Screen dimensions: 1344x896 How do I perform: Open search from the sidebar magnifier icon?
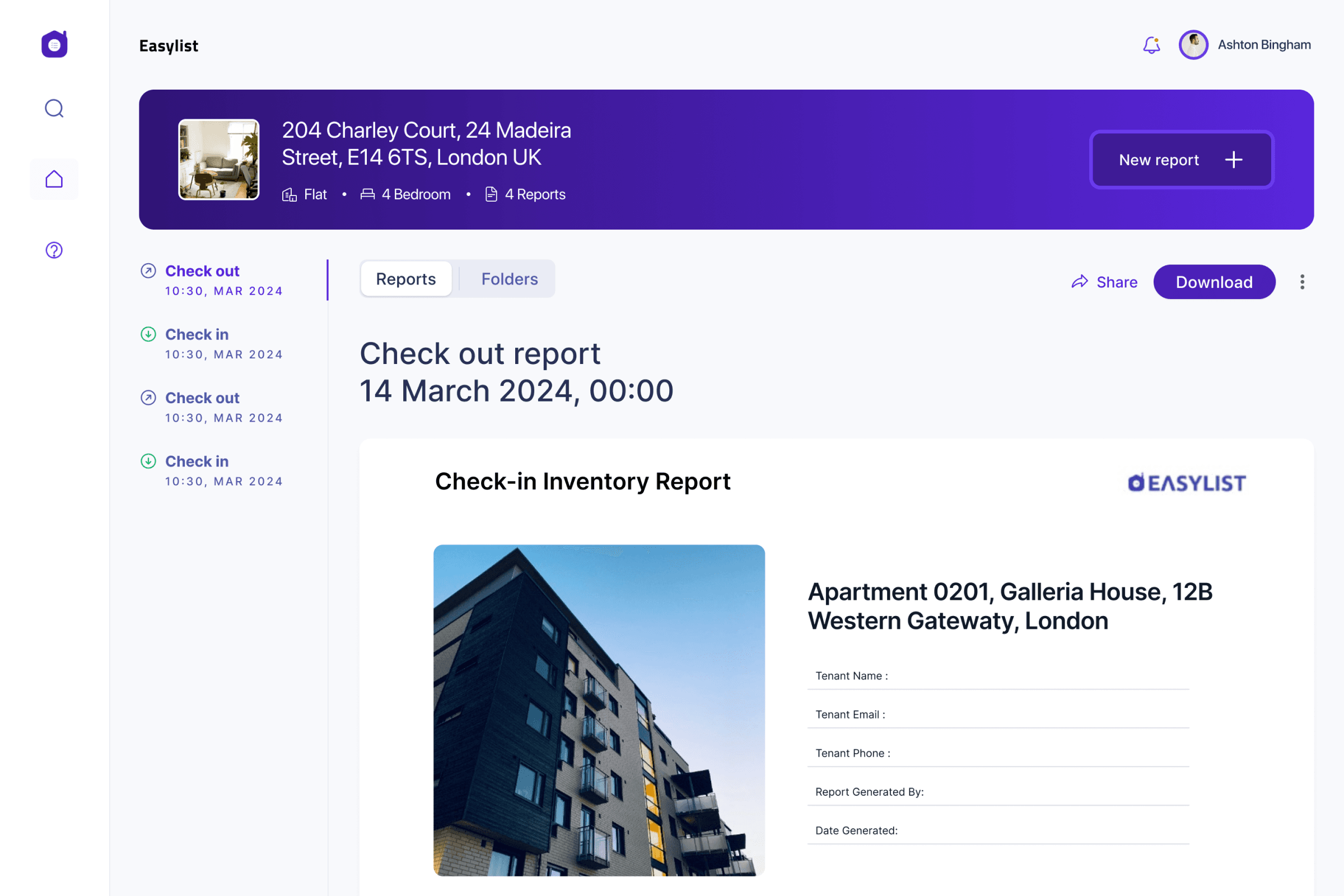(54, 108)
